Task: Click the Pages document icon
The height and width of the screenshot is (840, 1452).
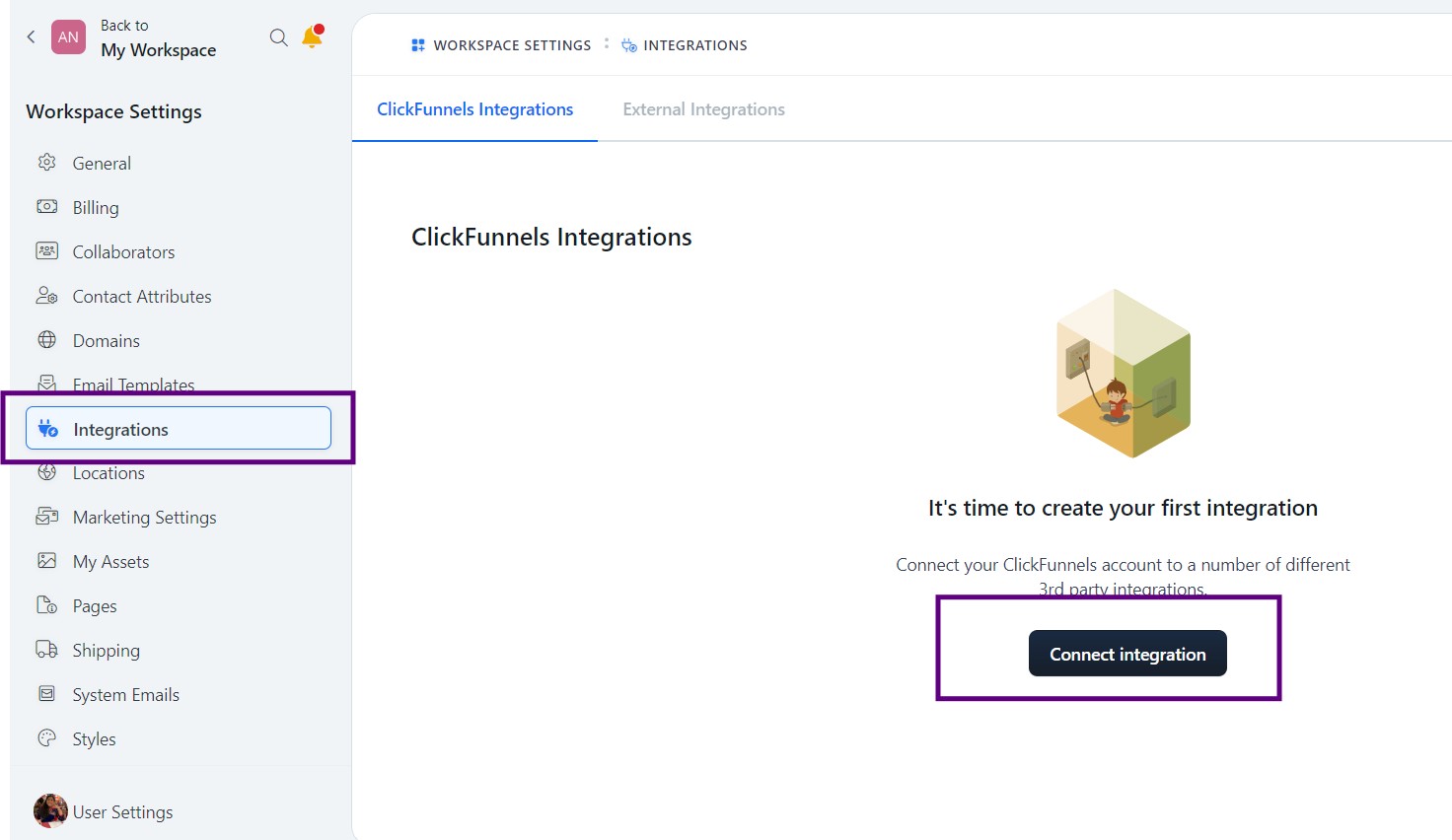Action: 46,605
